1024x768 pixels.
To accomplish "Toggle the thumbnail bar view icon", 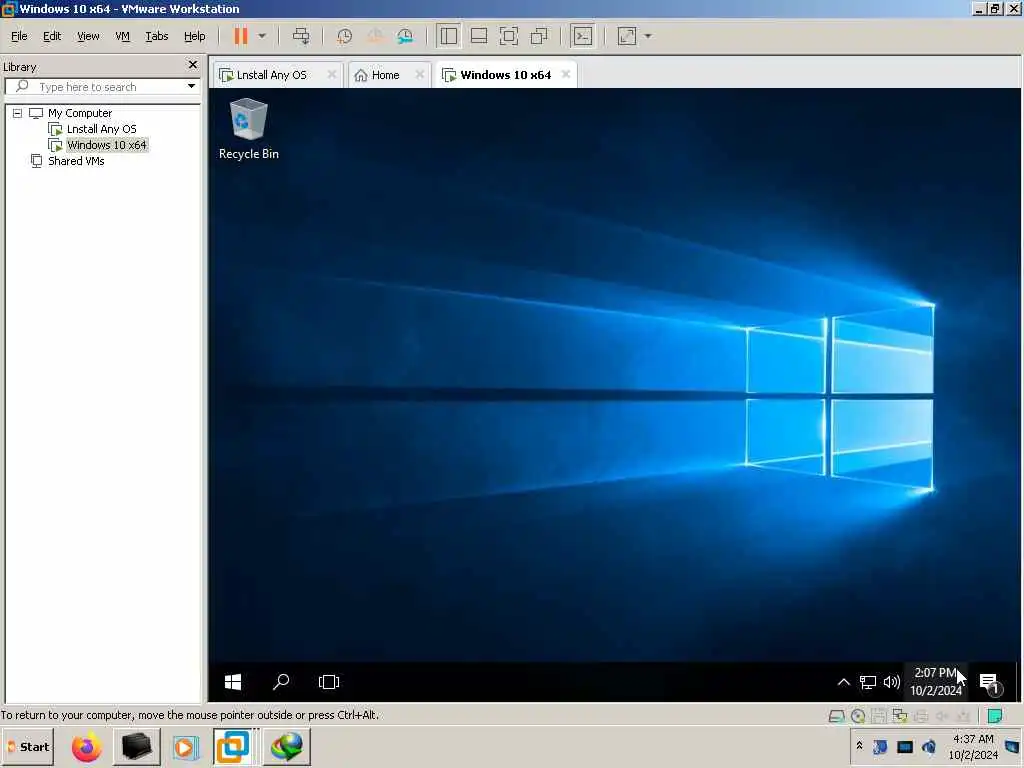I will click(479, 36).
